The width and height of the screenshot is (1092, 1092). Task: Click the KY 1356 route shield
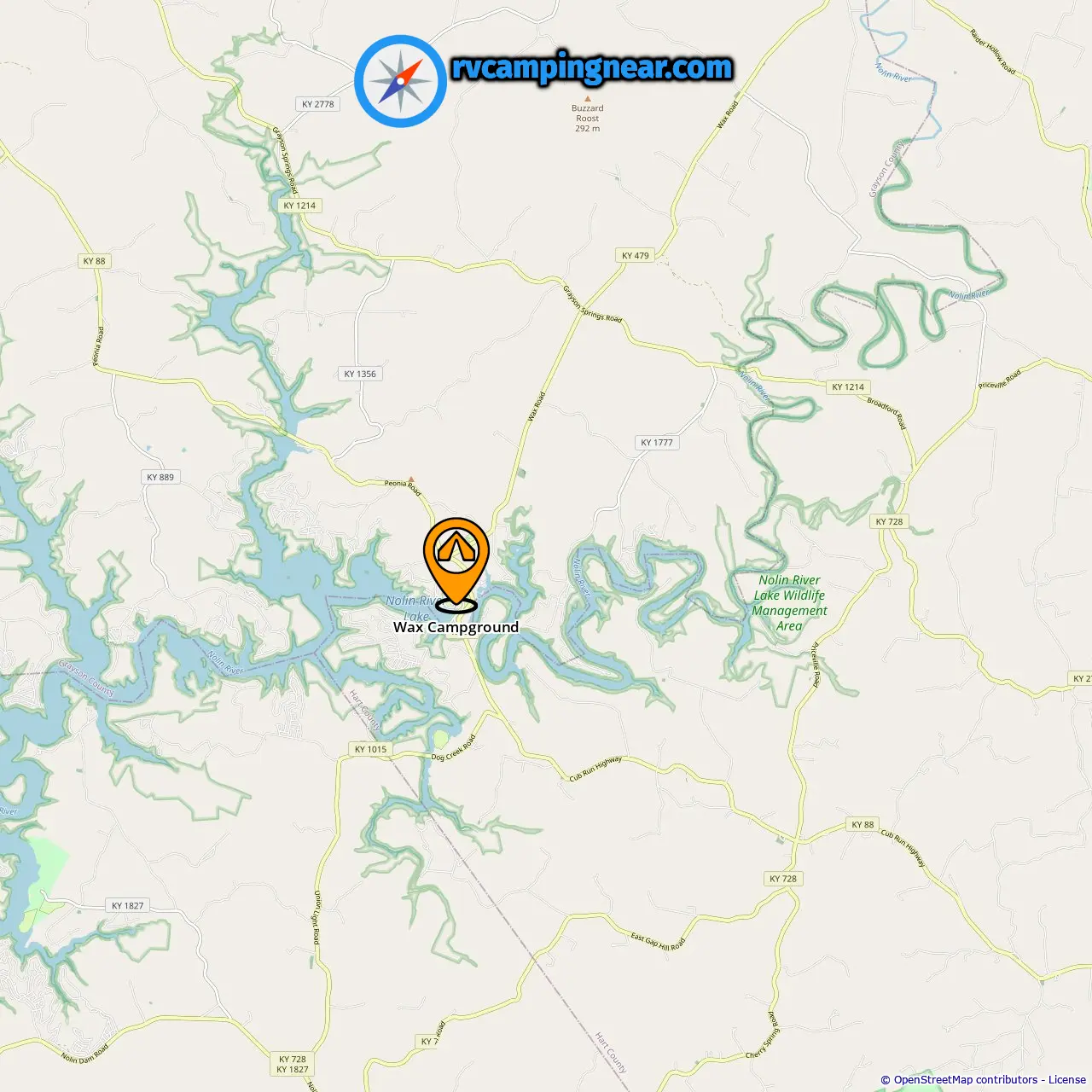(360, 374)
